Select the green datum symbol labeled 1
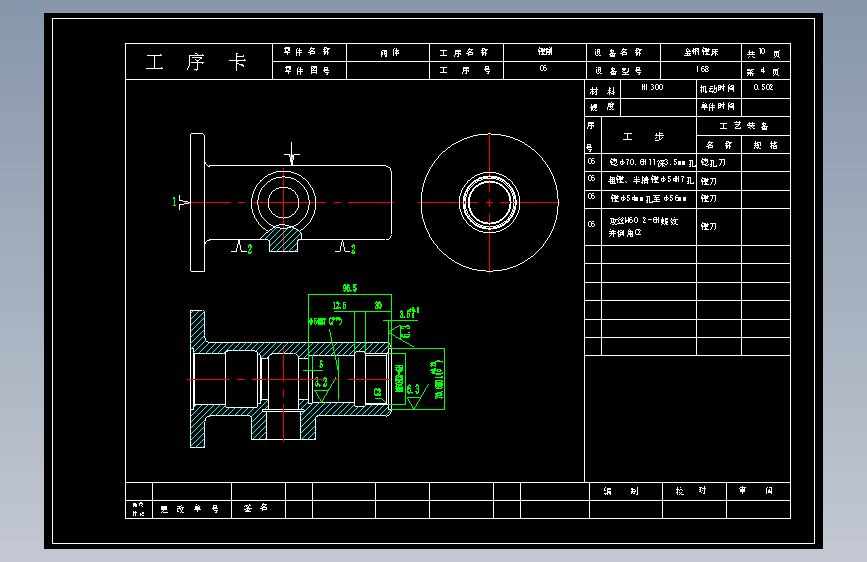Image resolution: width=867 pixels, height=562 pixels. [x=180, y=202]
